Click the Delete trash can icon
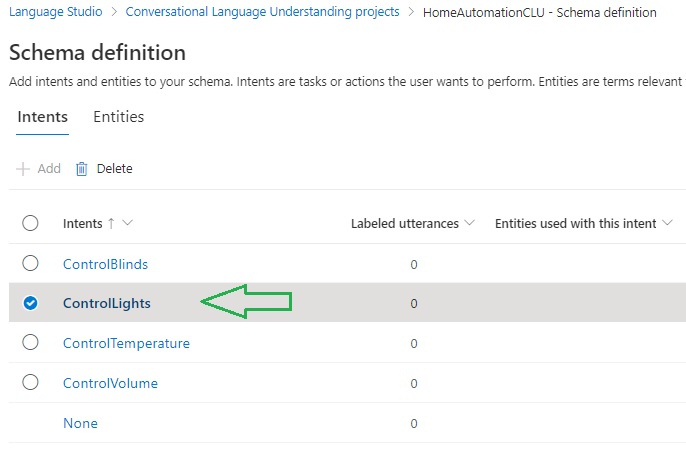Image resolution: width=686 pixels, height=449 pixels. [x=82, y=169]
